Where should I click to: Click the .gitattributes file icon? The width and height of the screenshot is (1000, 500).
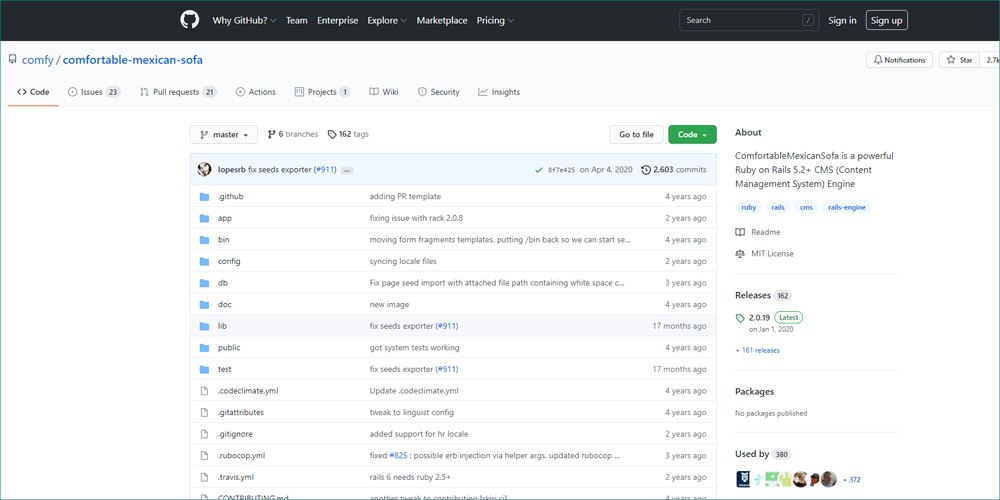point(204,413)
